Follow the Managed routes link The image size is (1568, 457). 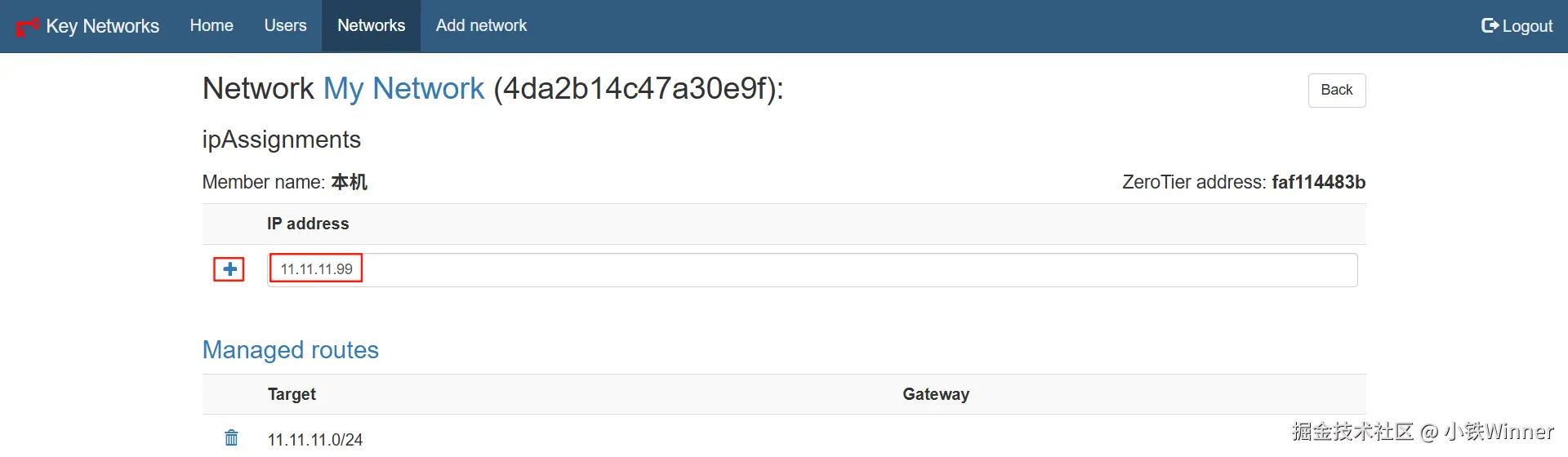tap(290, 350)
